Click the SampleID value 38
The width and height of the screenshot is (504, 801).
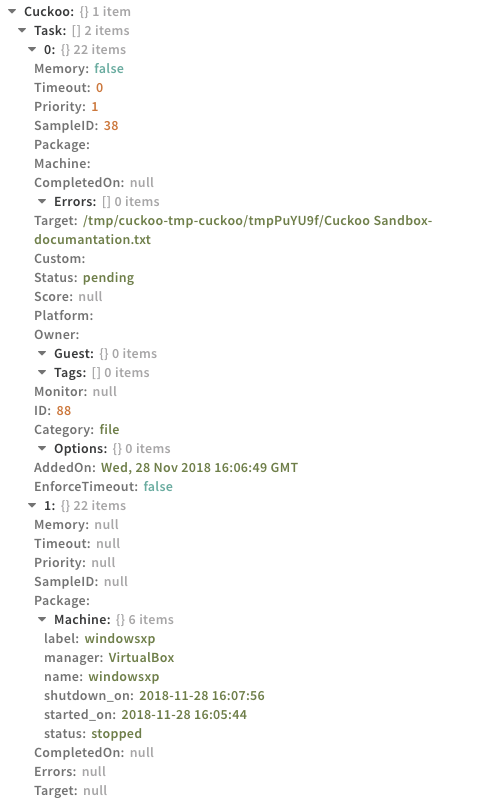click(x=111, y=126)
